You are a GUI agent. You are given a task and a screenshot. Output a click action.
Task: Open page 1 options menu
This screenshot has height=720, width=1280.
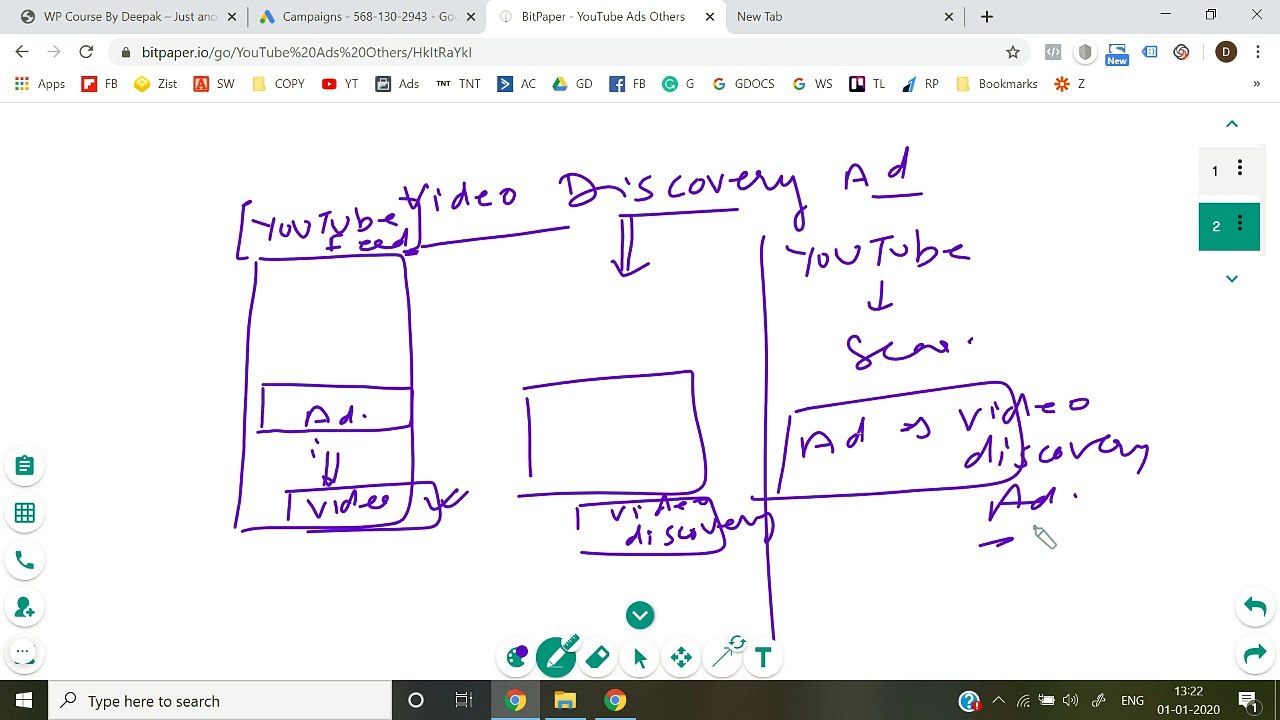tap(1240, 168)
